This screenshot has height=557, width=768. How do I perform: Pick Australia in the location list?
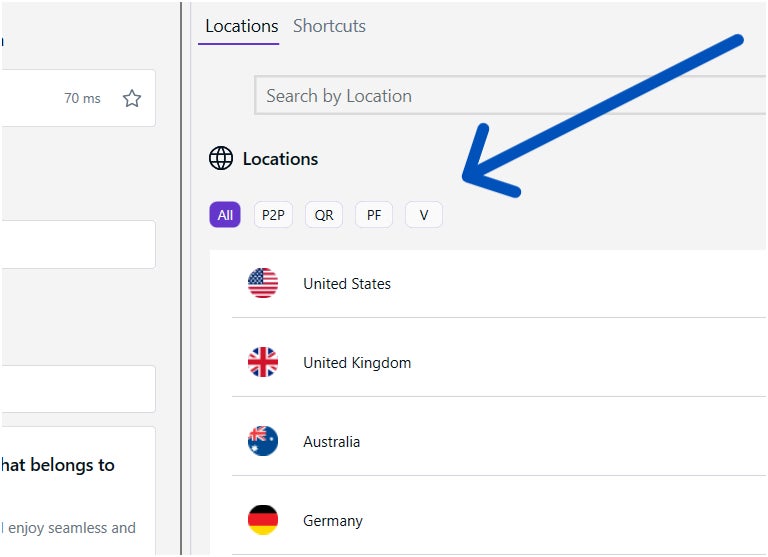click(499, 441)
